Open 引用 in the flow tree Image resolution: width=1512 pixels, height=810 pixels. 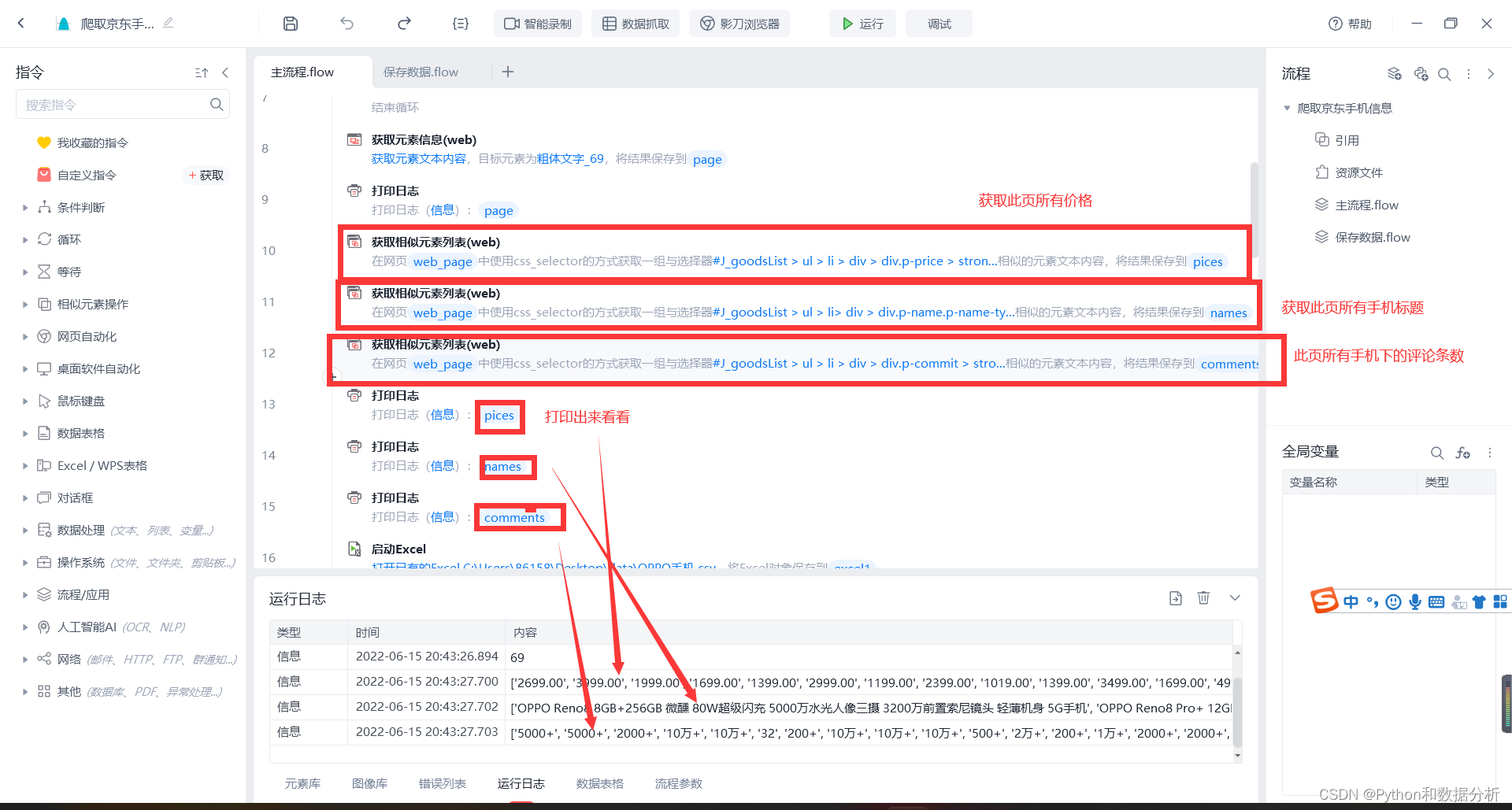[1347, 140]
